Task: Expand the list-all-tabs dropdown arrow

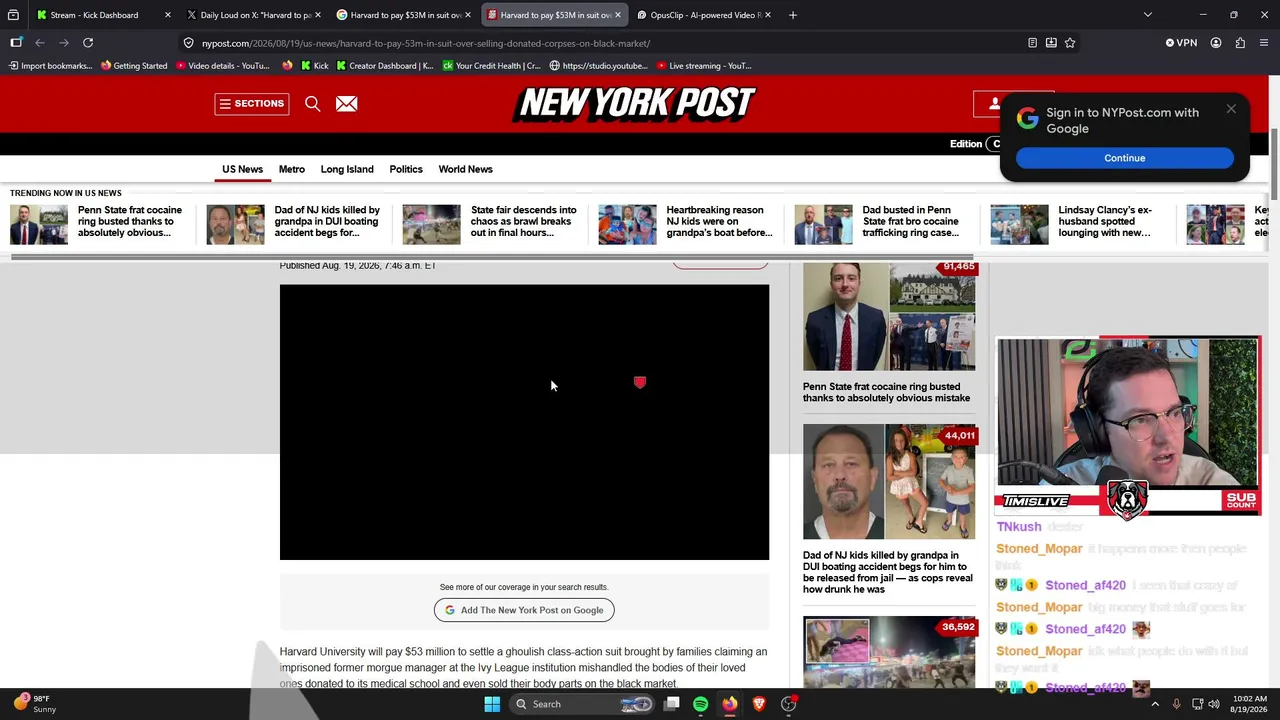Action: coord(1148,15)
